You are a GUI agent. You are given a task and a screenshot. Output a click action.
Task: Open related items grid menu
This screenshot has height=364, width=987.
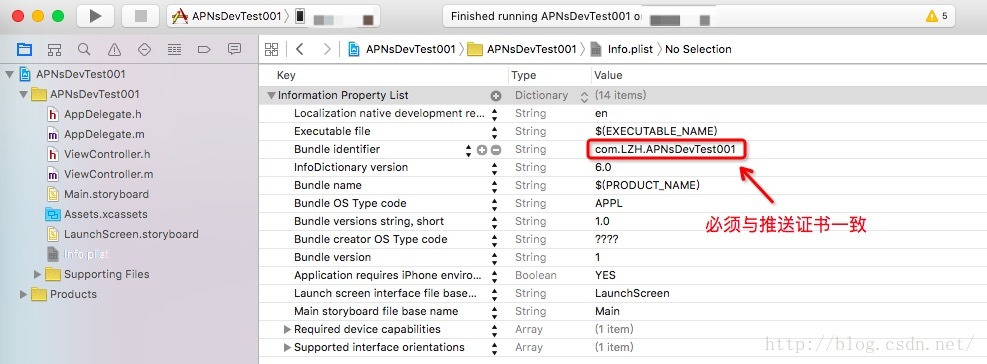click(x=271, y=49)
